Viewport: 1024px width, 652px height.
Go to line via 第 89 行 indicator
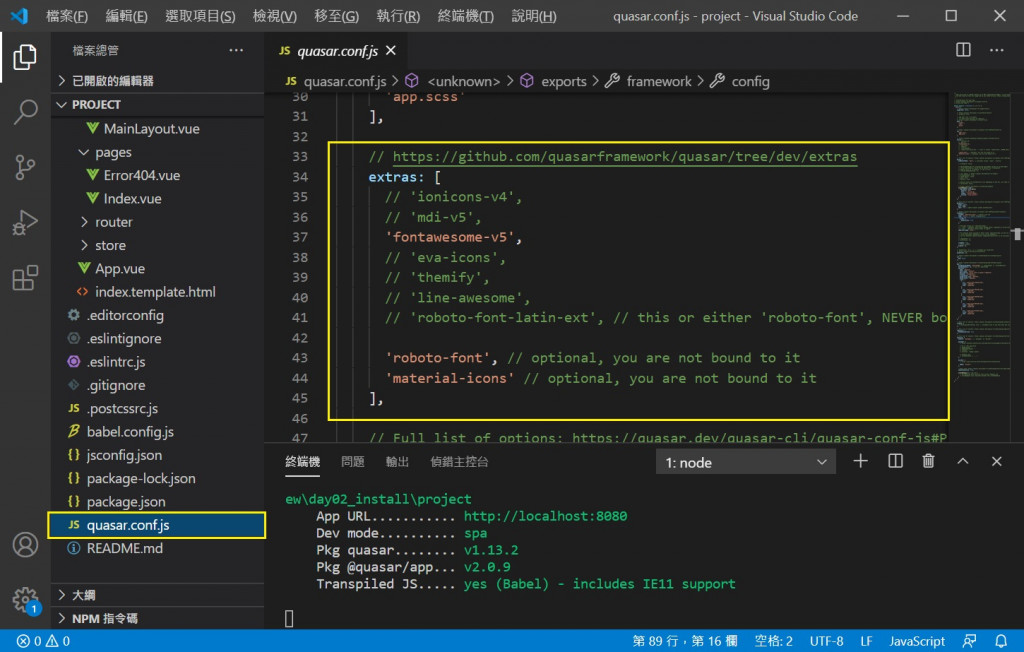685,641
